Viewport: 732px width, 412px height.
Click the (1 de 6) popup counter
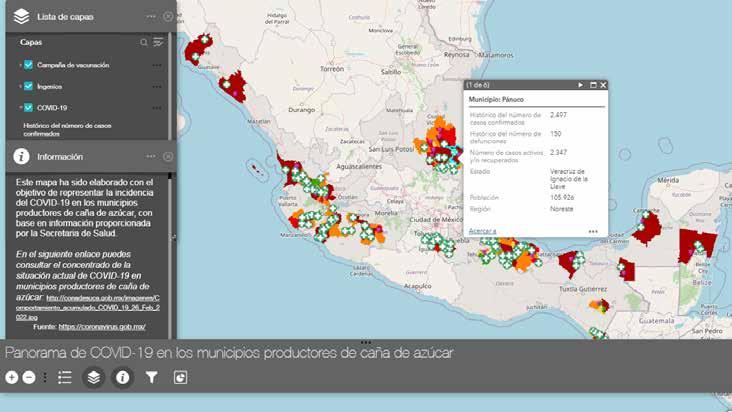point(478,85)
